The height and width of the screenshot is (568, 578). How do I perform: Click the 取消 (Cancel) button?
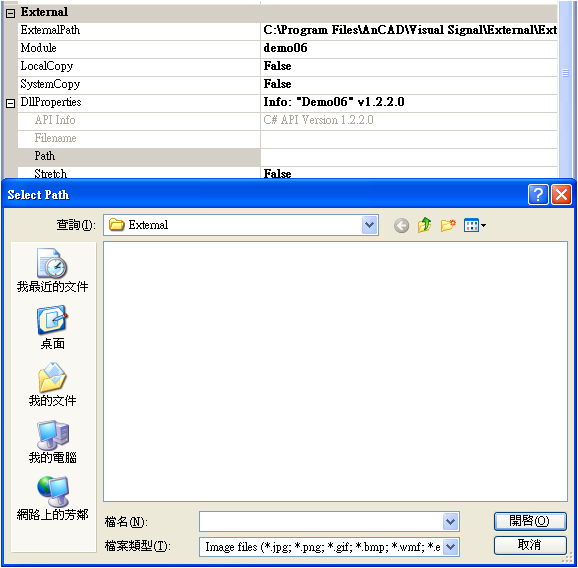530,545
